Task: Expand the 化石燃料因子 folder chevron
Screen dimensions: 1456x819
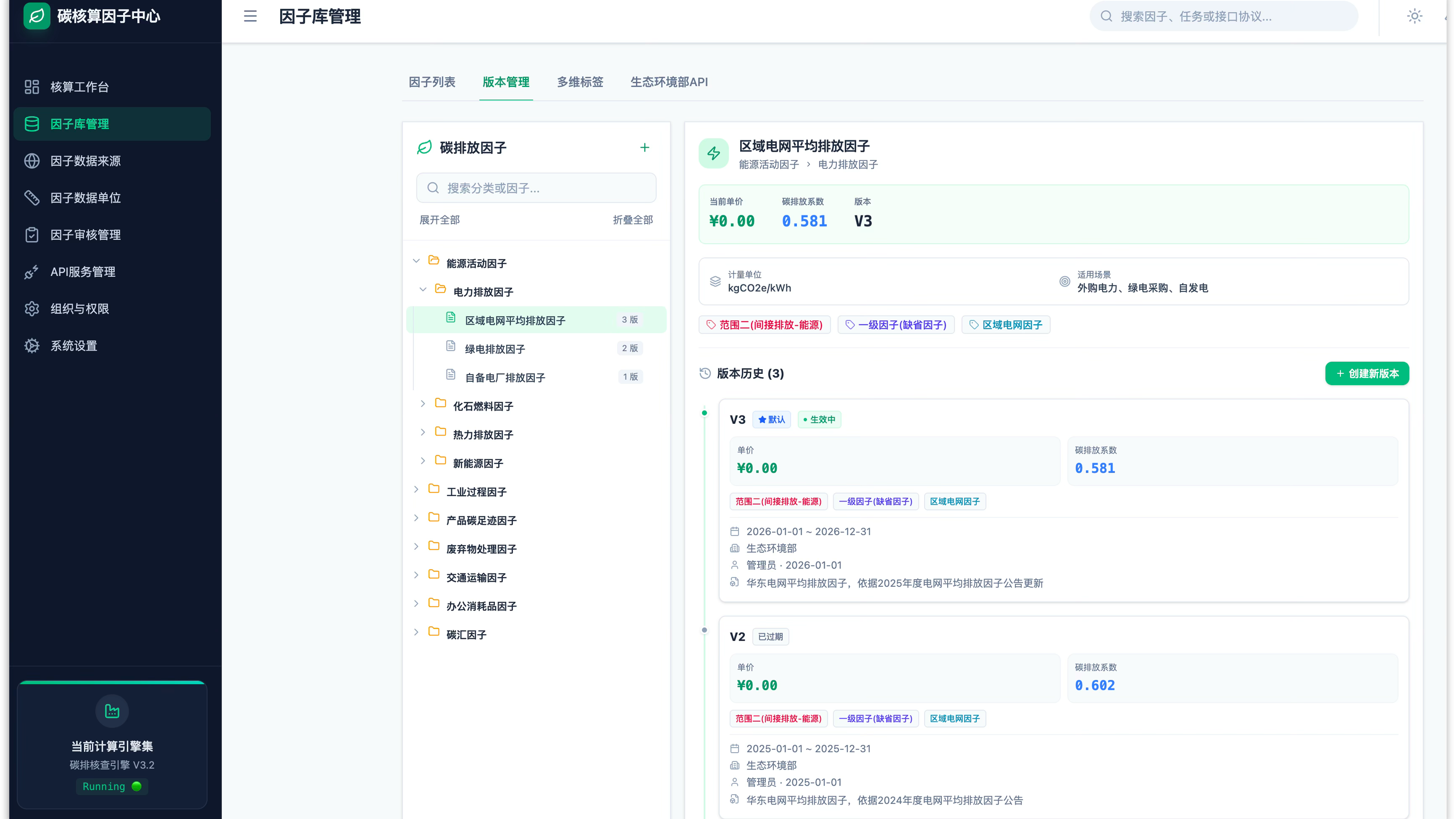Action: coord(423,404)
